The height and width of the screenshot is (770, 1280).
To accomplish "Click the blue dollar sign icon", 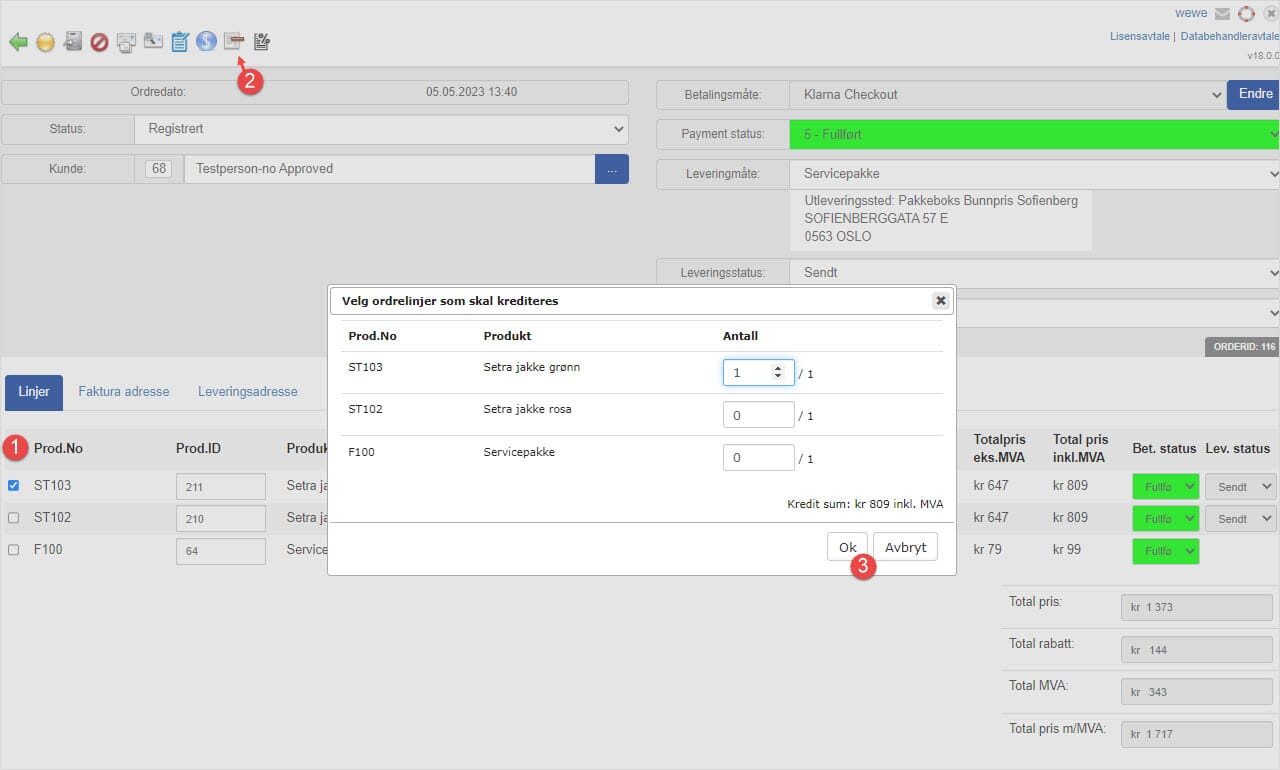I will pyautogui.click(x=206, y=41).
